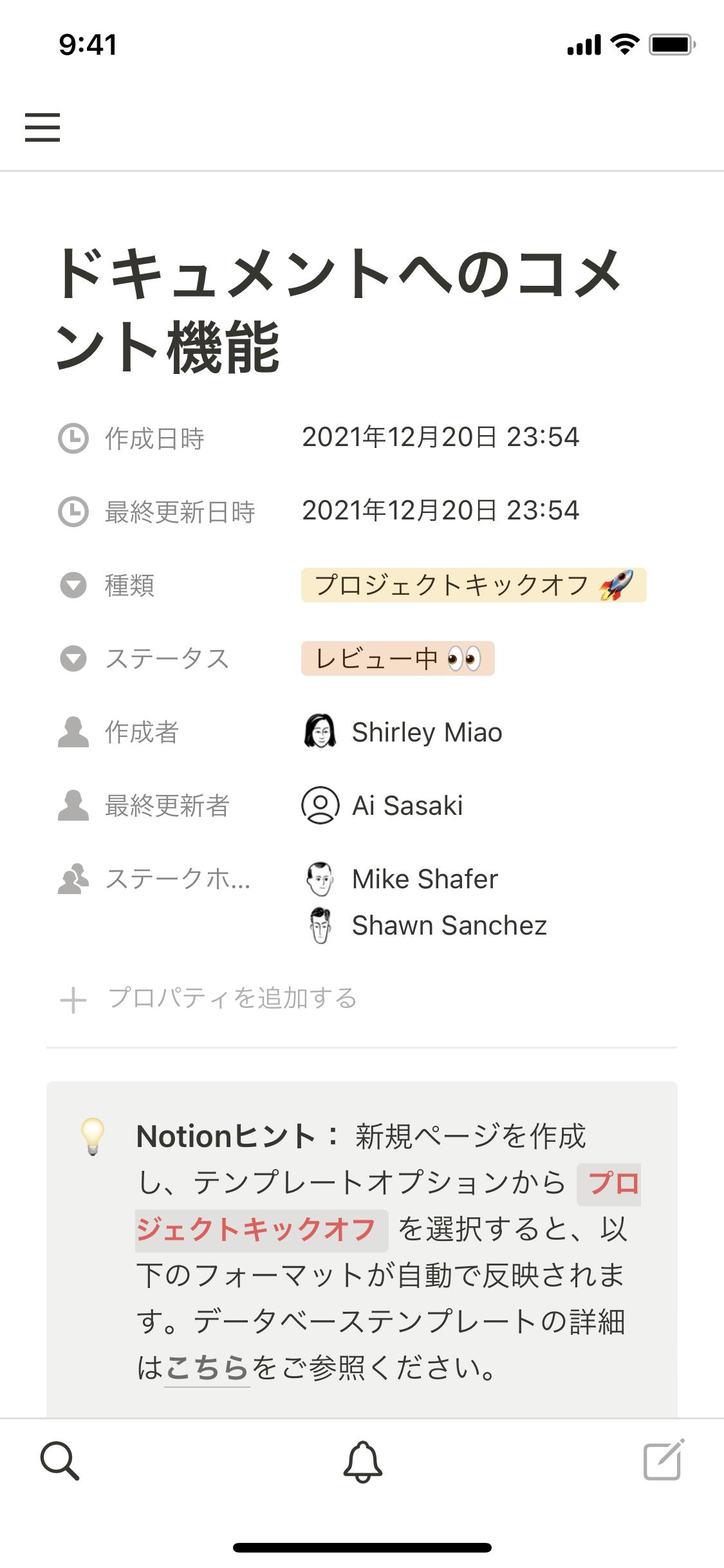Open the 種類 select property dropdown

click(x=73, y=585)
